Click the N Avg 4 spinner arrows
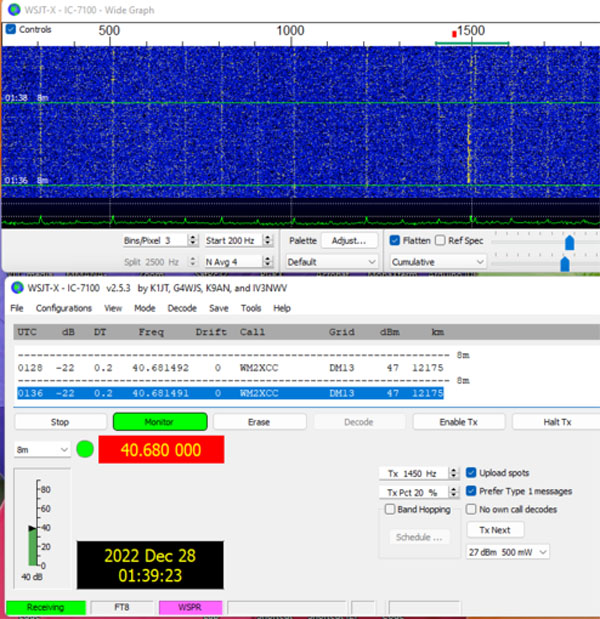Viewport: 600px width, 619px height. click(x=268, y=261)
